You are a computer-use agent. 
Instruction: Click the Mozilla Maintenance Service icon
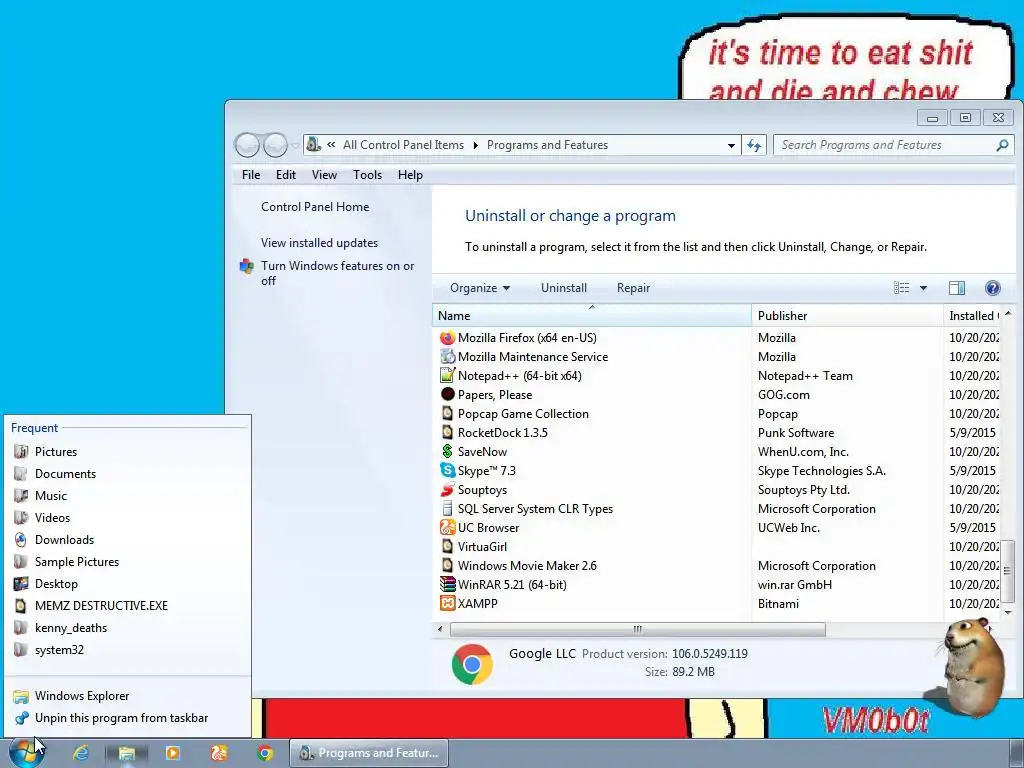447,357
